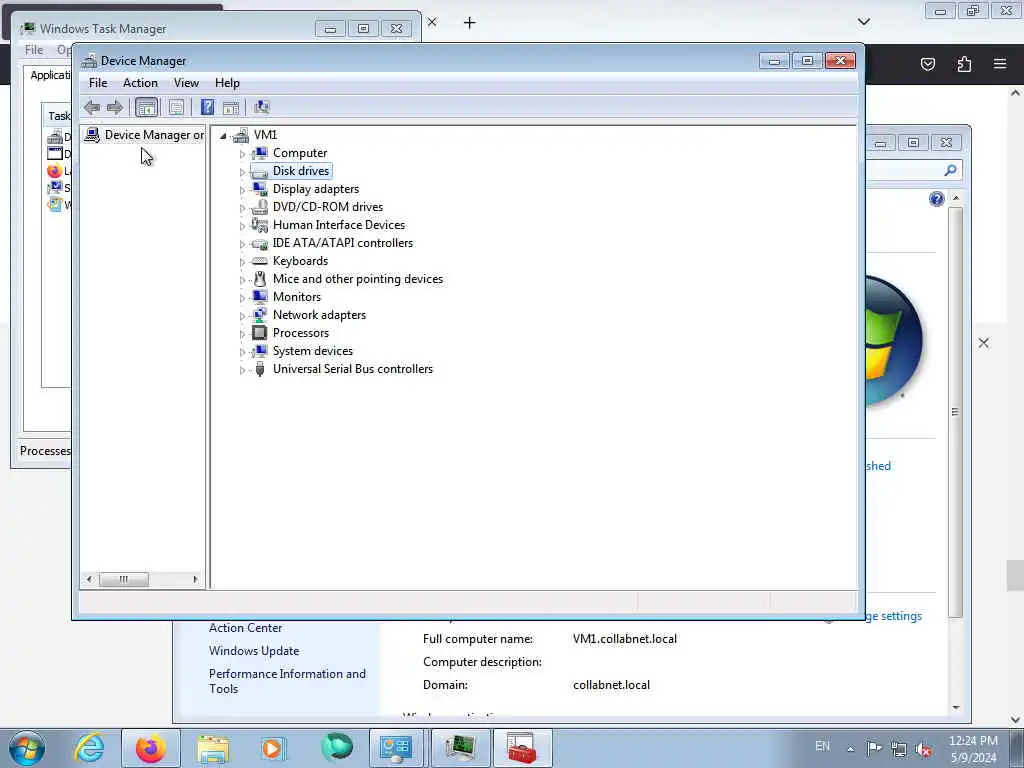Click the Human Interface Devices icon
Screen dimensions: 1024x768
pyautogui.click(x=260, y=225)
